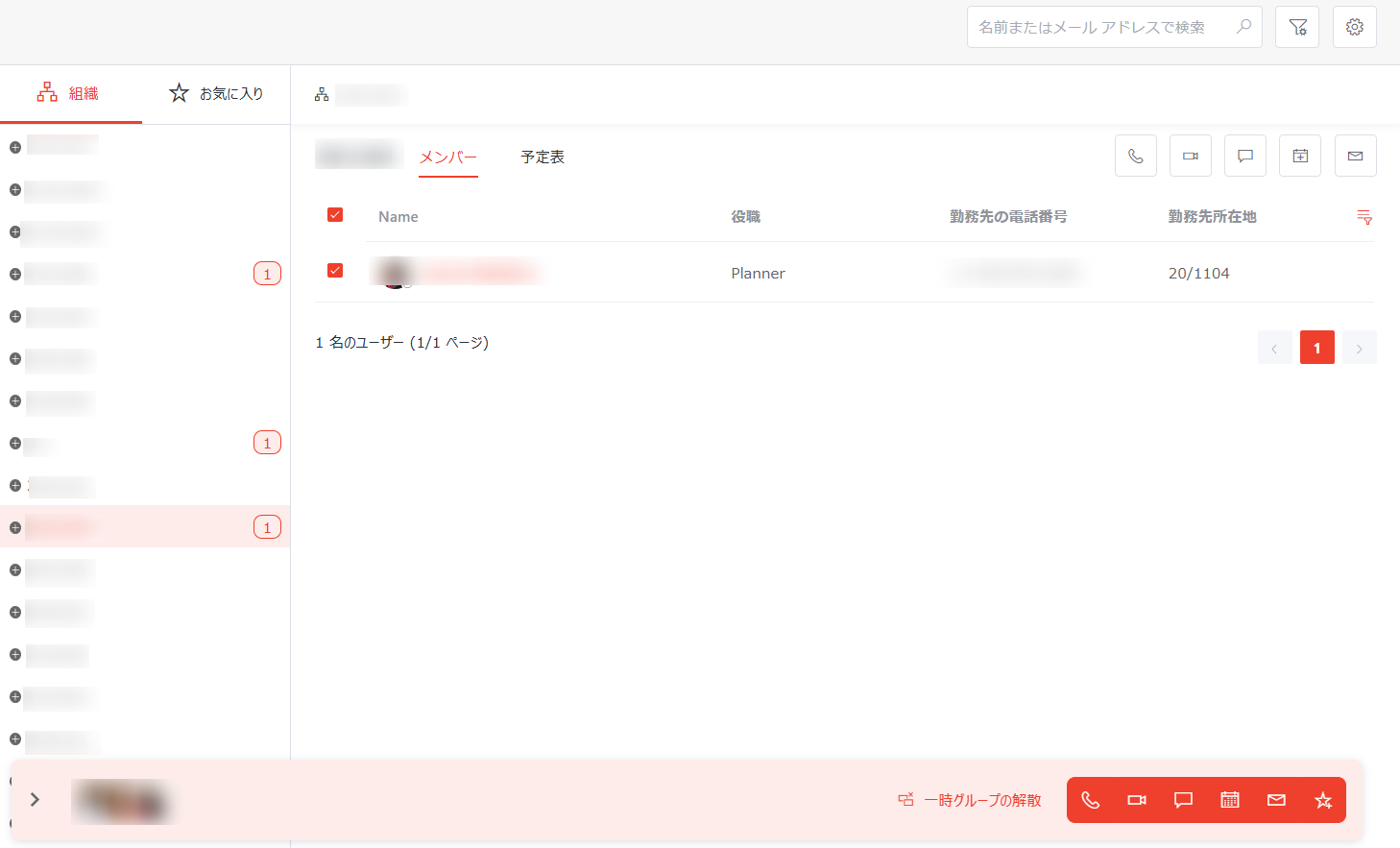
Task: Uncheck the Planner row checkbox
Action: click(x=335, y=271)
